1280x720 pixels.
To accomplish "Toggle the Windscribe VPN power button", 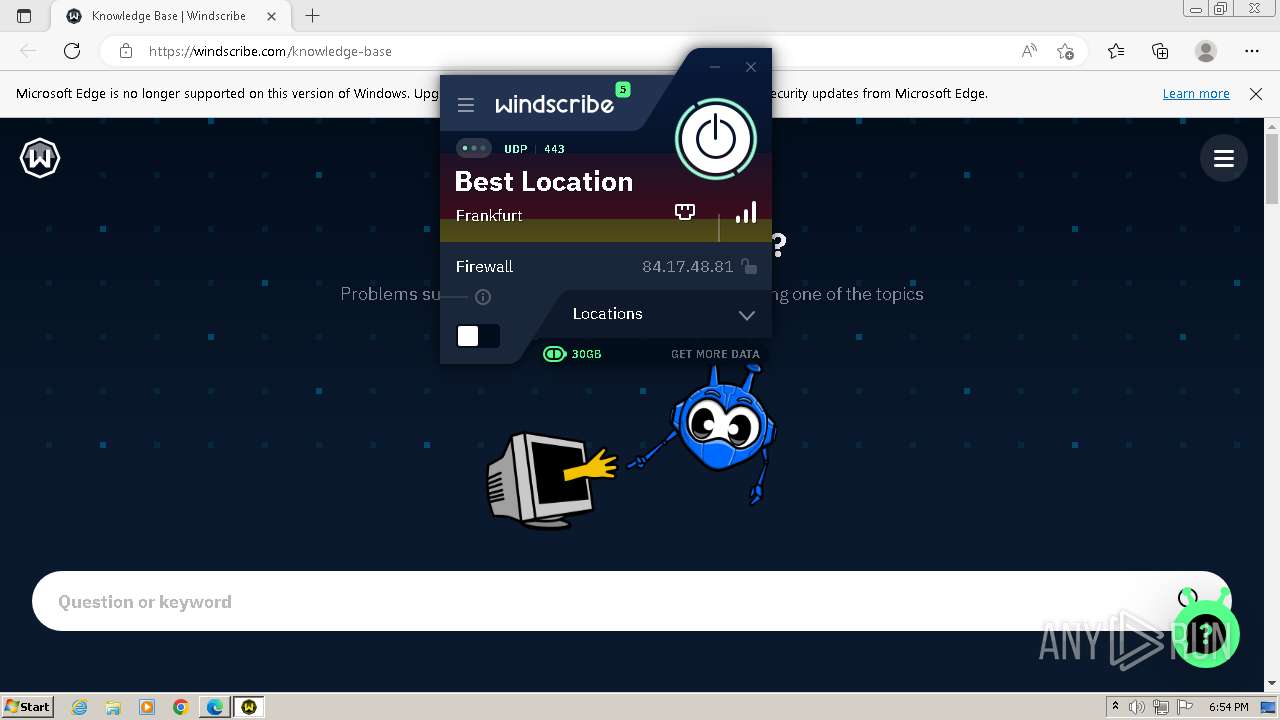I will click(x=716, y=139).
